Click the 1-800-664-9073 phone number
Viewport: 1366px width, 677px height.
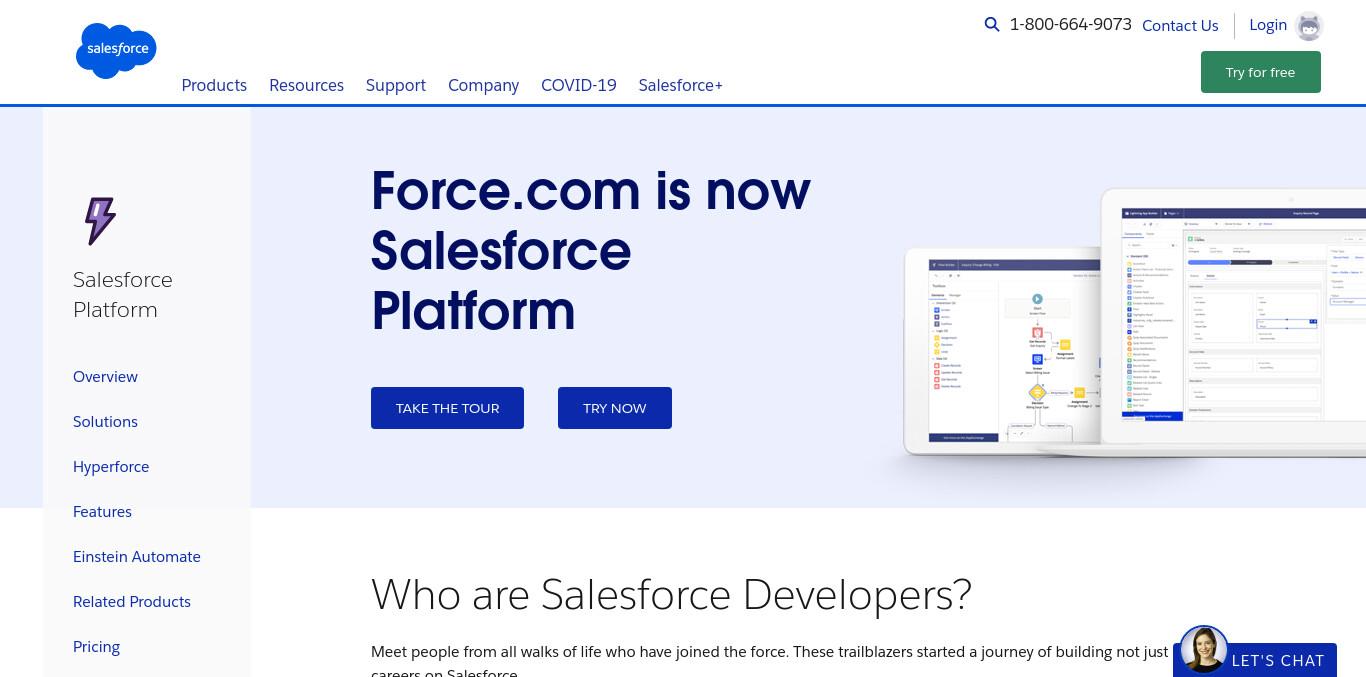[1071, 25]
